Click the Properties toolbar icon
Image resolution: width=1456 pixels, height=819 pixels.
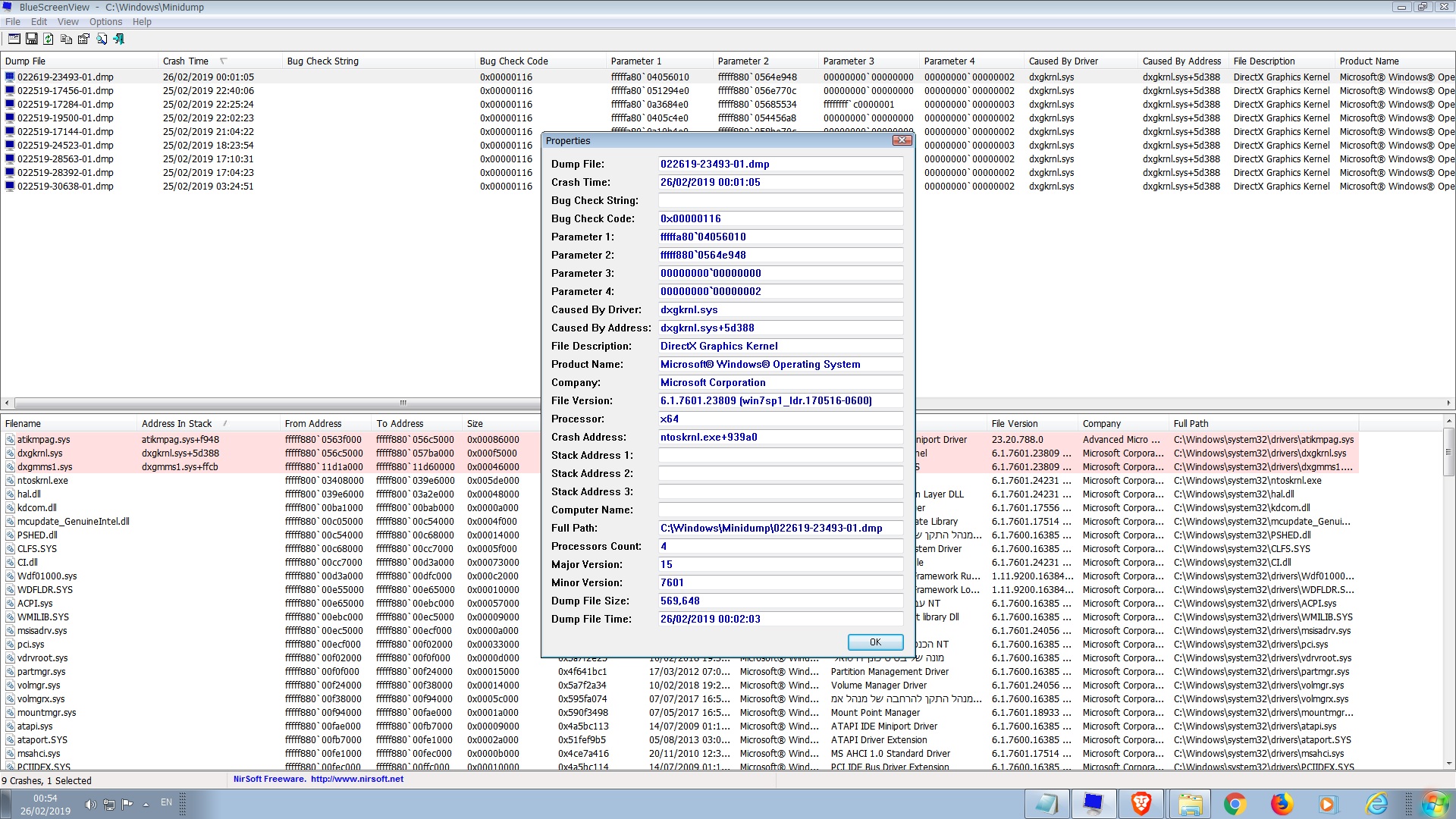[83, 39]
